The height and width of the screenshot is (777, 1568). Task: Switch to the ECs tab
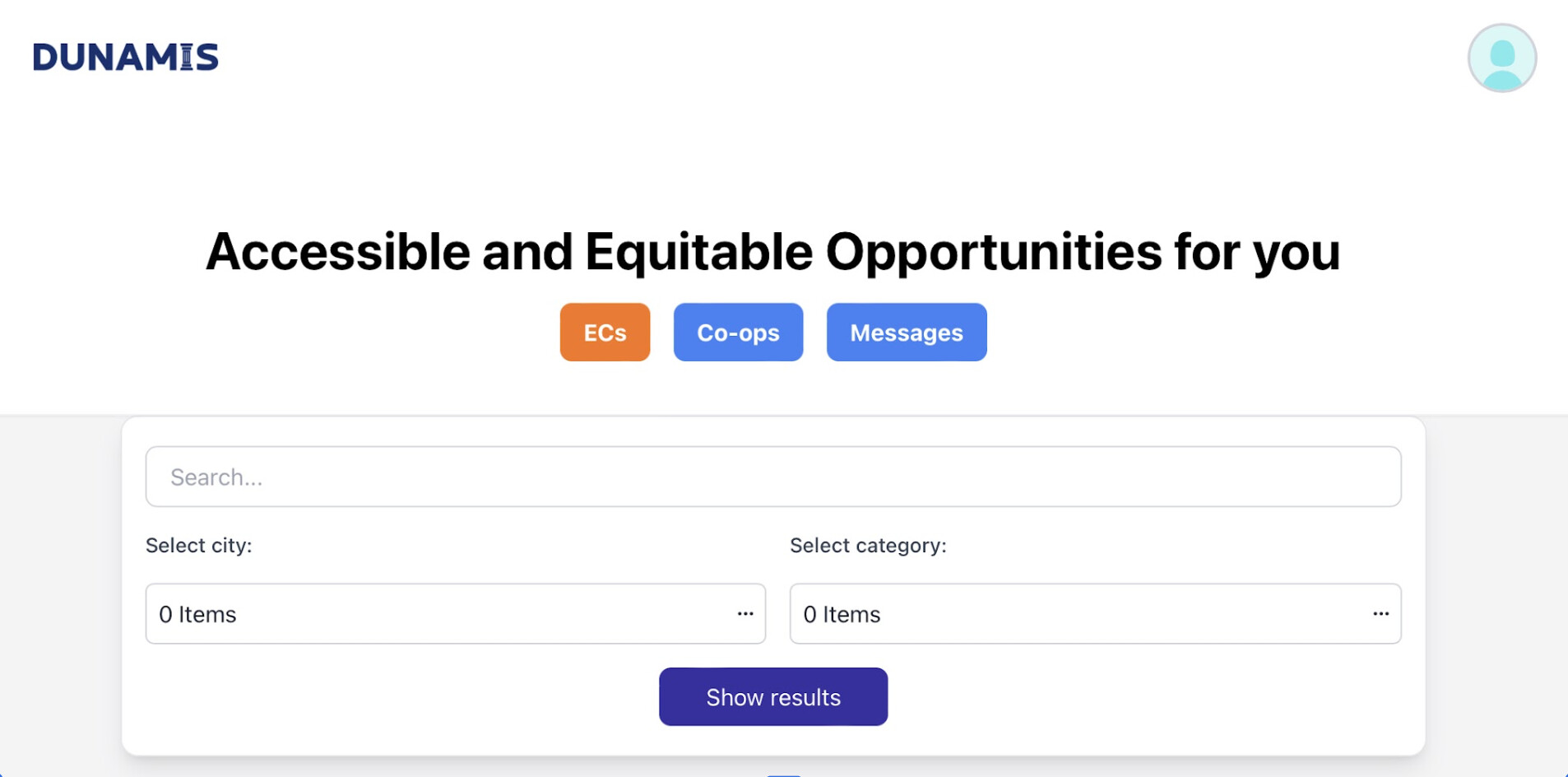pyautogui.click(x=605, y=333)
